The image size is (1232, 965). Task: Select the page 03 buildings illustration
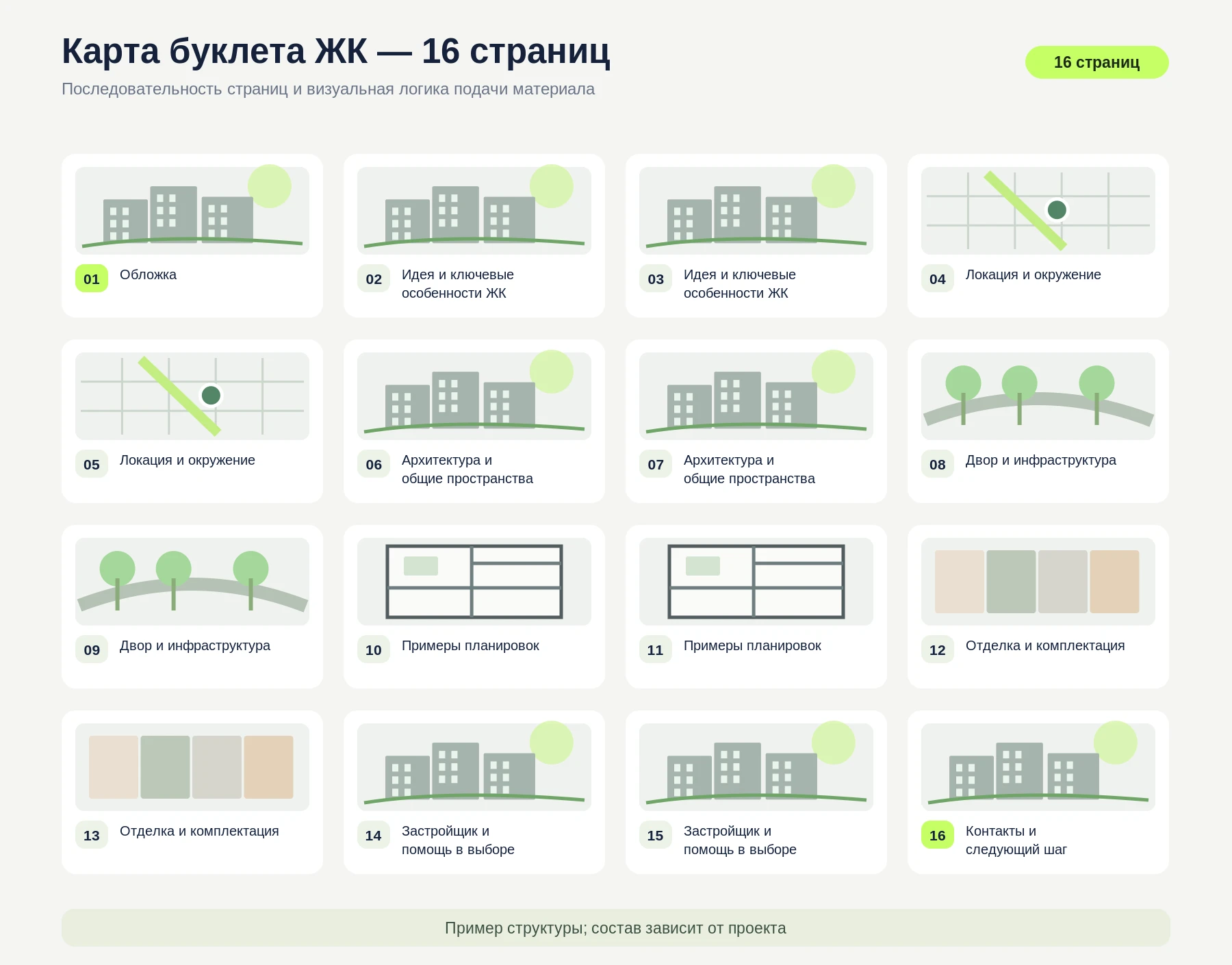point(756,210)
